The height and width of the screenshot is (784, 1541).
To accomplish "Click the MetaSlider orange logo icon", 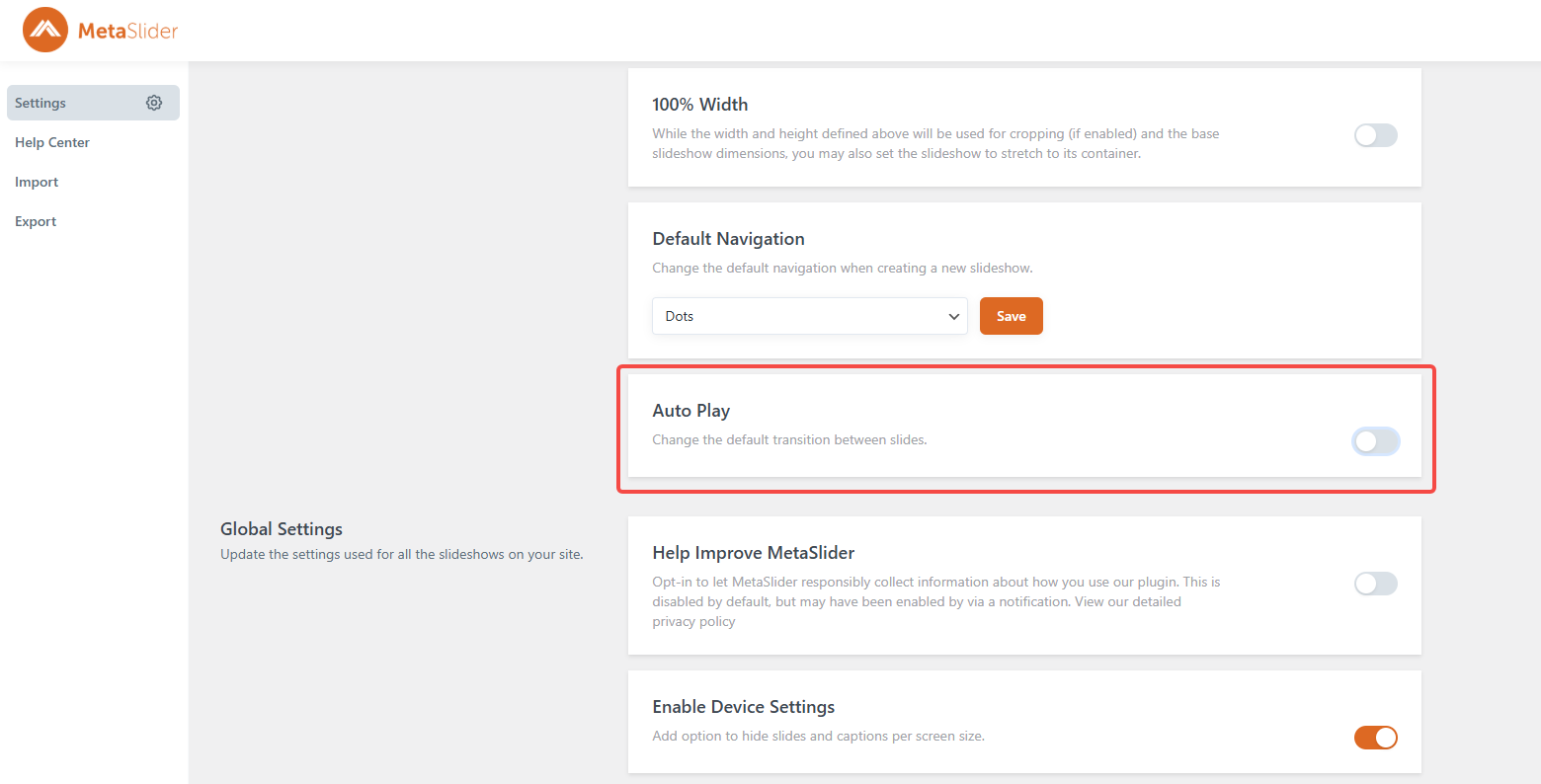I will coord(45,31).
